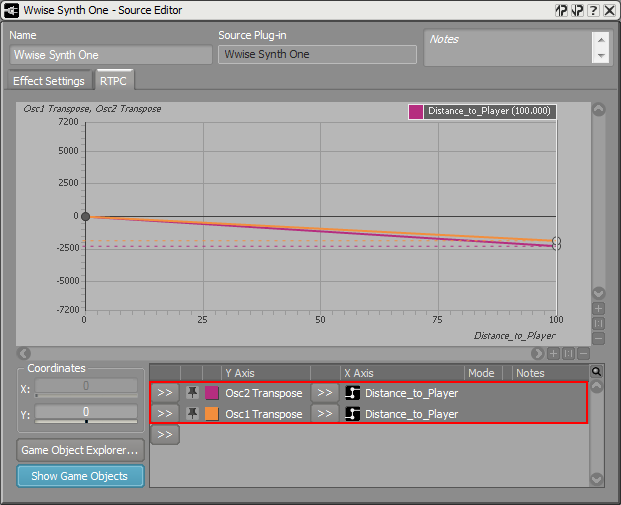The image size is (621, 505).
Task: Toggle pin for Osc2 Transpose curve
Action: [192, 393]
